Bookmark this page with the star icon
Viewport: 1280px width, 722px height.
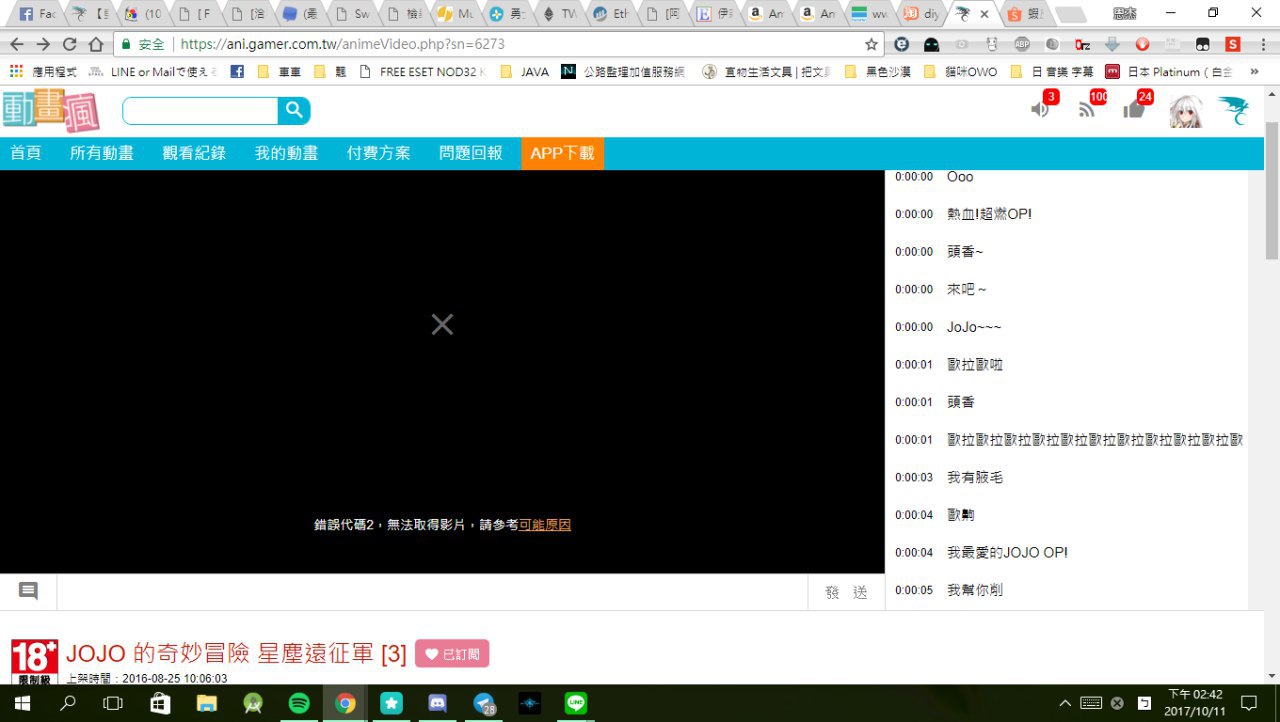click(871, 44)
